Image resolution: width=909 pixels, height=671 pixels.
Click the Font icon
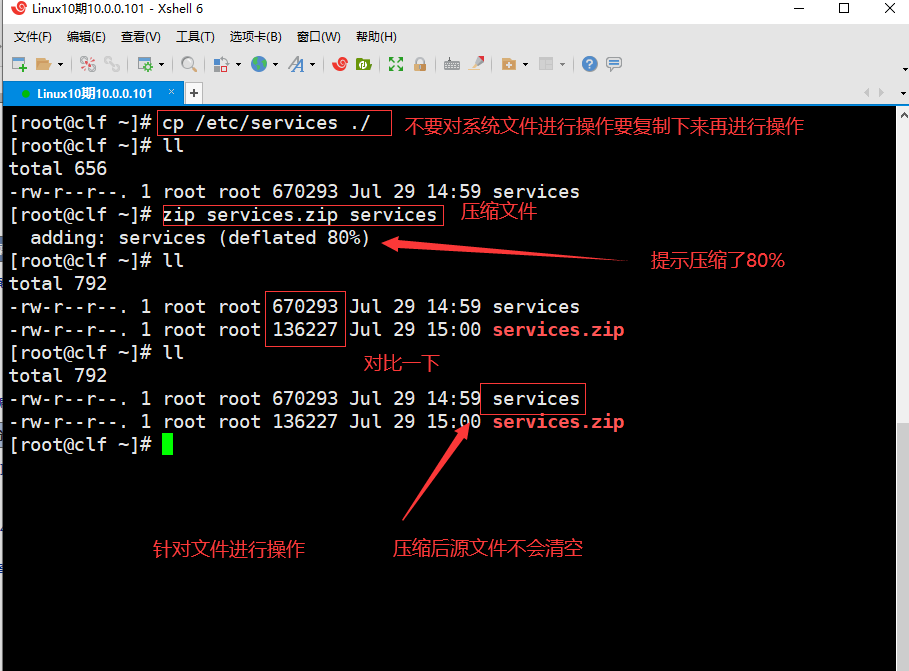(296, 64)
